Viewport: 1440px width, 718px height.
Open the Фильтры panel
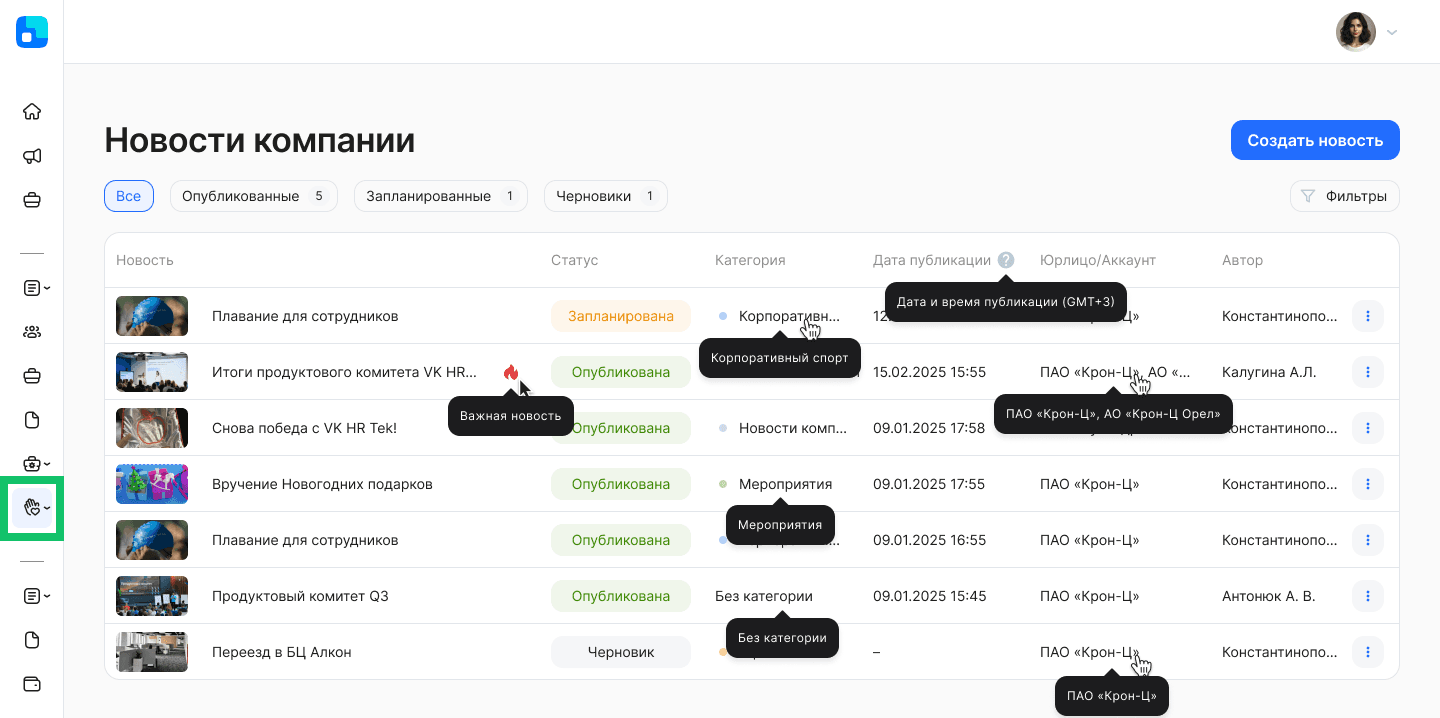[x=1344, y=196]
